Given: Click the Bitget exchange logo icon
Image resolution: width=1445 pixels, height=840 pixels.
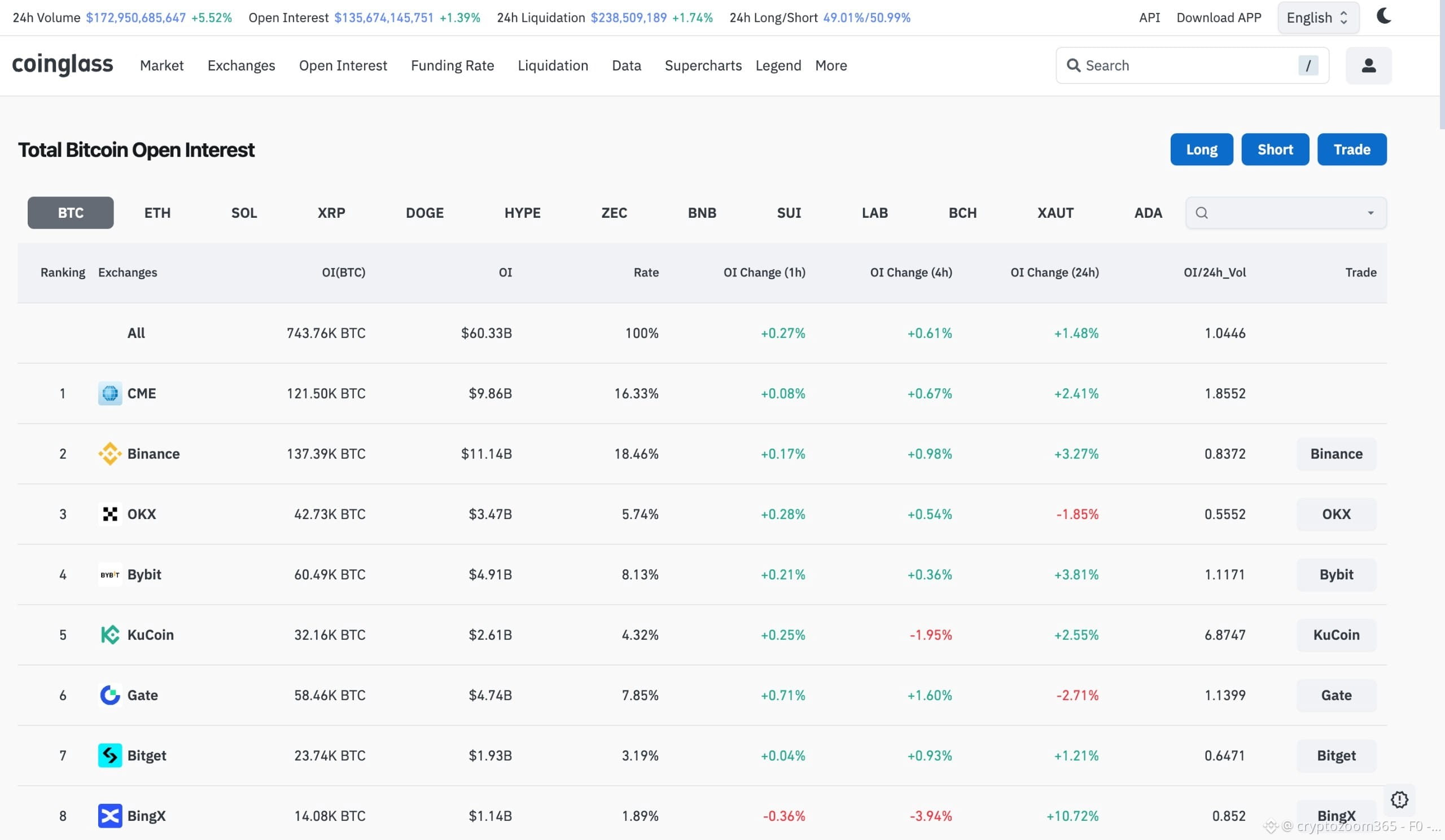Looking at the screenshot, I should click(110, 755).
